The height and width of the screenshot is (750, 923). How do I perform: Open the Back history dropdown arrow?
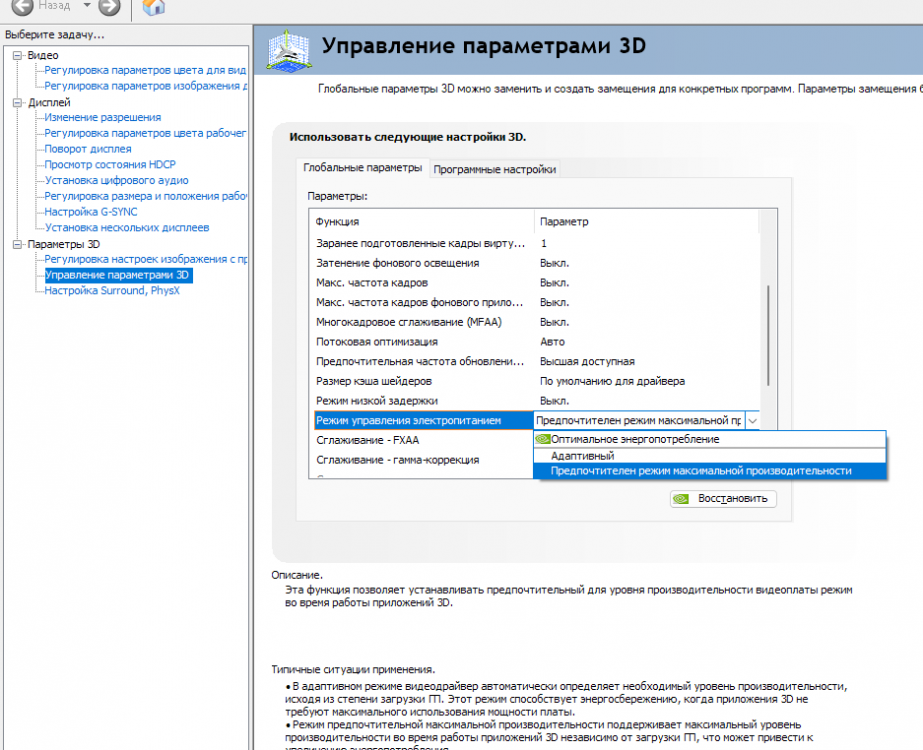point(87,7)
